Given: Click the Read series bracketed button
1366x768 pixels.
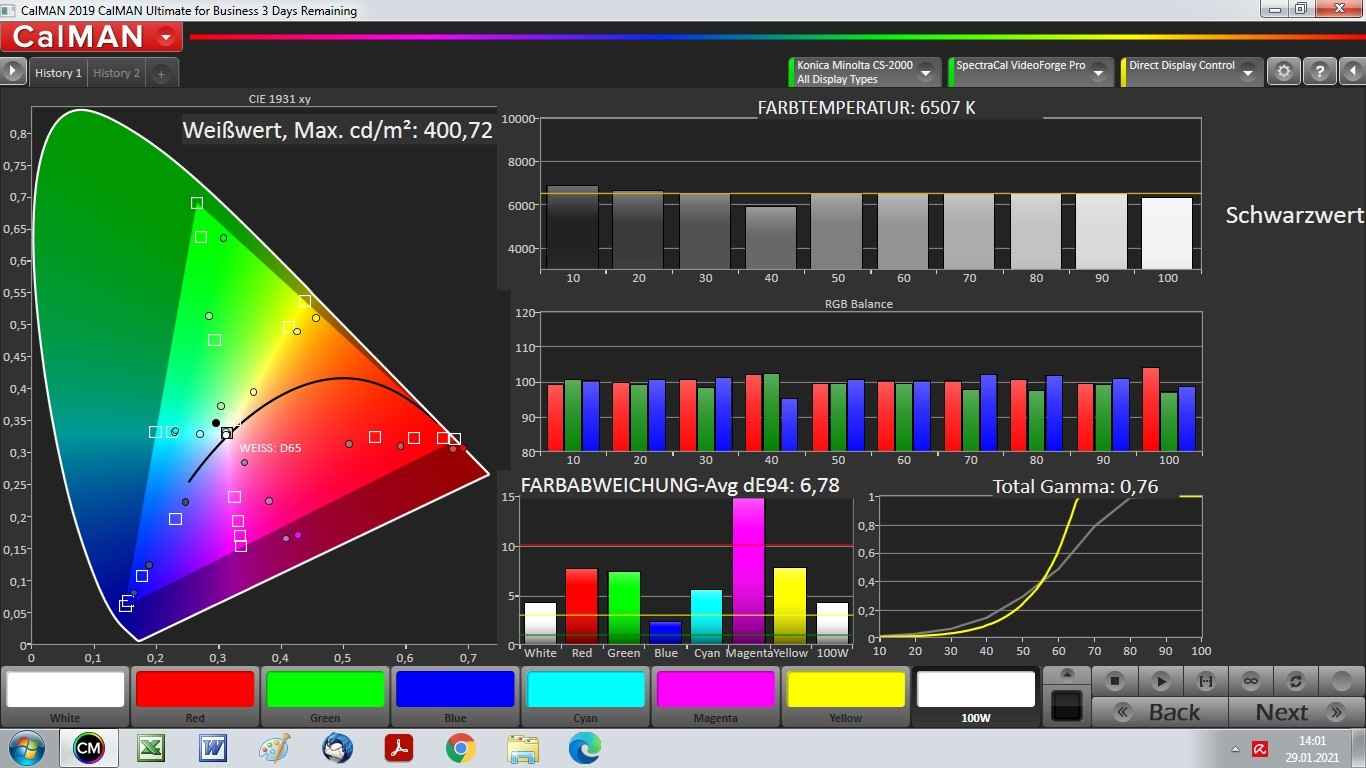Looking at the screenshot, I should (x=1205, y=681).
